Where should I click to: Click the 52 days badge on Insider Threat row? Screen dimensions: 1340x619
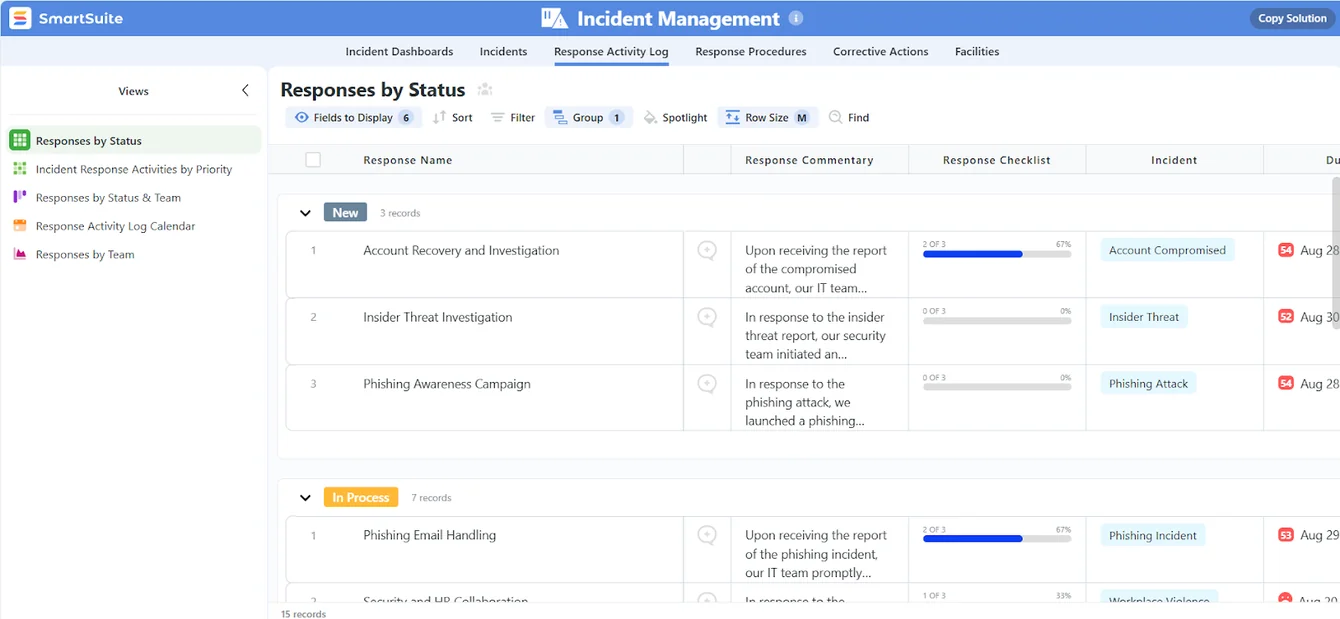coord(1286,317)
